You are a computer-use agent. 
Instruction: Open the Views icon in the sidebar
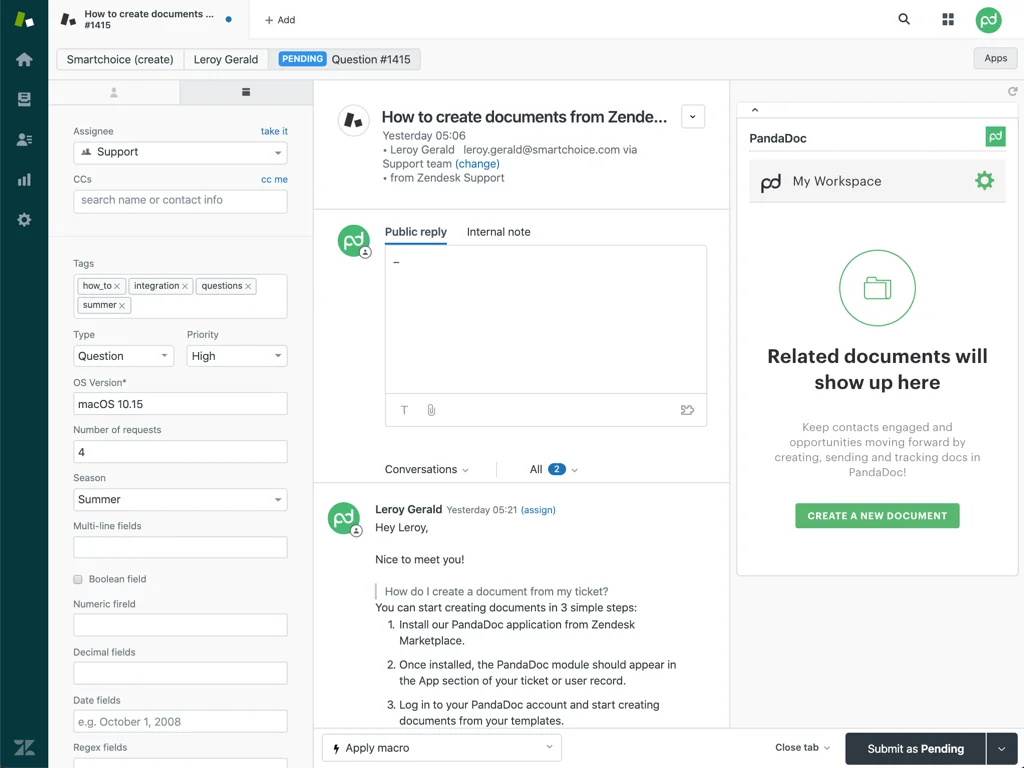[22, 99]
